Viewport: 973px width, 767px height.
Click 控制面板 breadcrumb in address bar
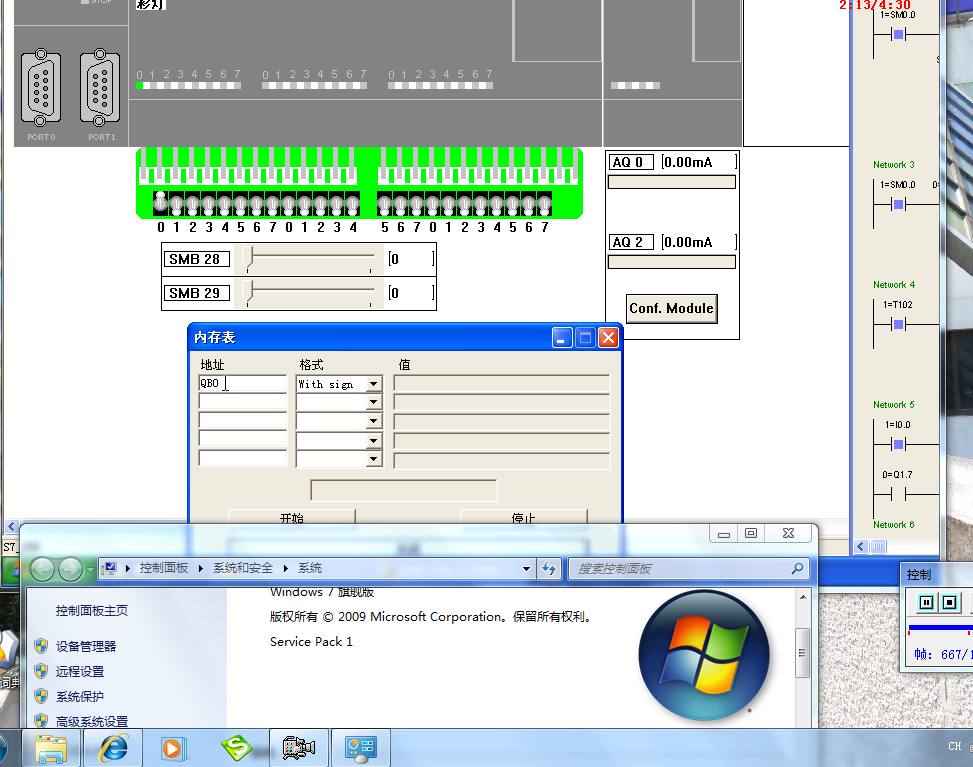click(x=164, y=568)
